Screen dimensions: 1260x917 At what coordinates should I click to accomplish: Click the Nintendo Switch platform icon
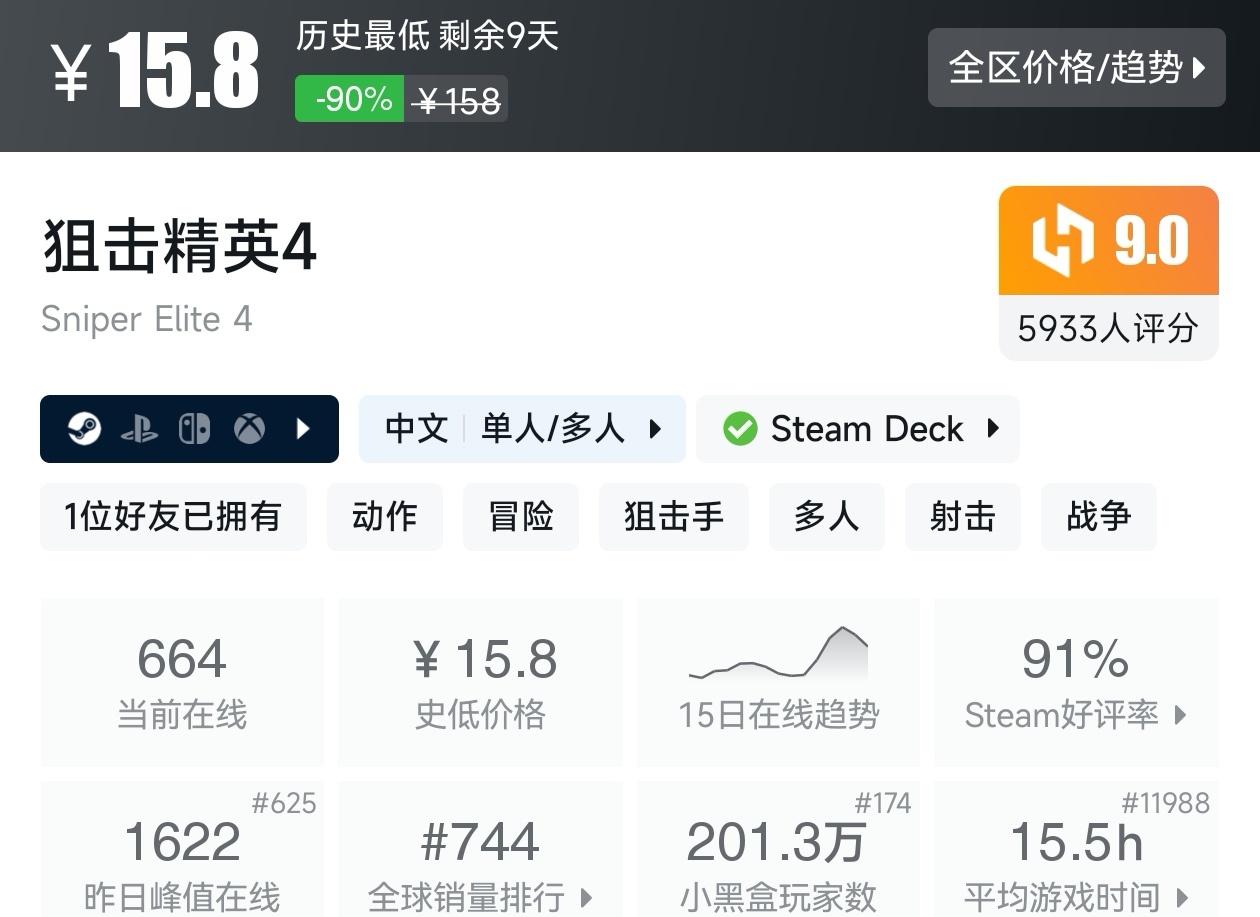[194, 429]
